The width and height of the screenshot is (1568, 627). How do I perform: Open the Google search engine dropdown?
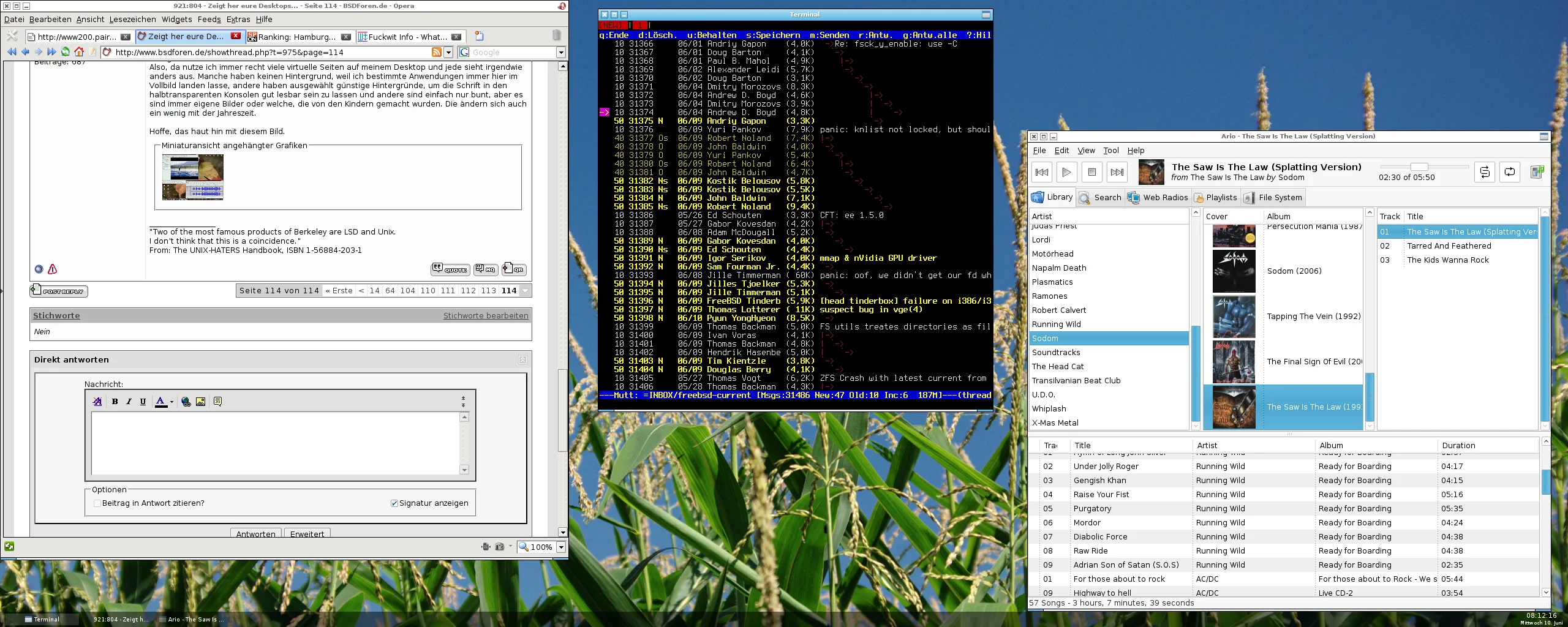pyautogui.click(x=561, y=53)
